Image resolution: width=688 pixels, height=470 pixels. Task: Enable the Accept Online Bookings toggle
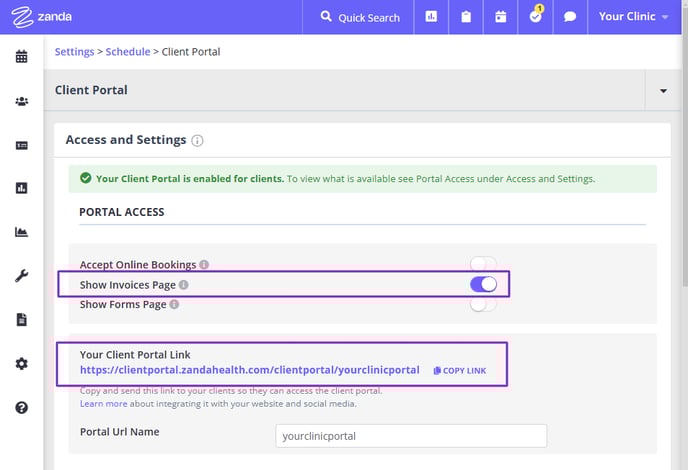(483, 264)
